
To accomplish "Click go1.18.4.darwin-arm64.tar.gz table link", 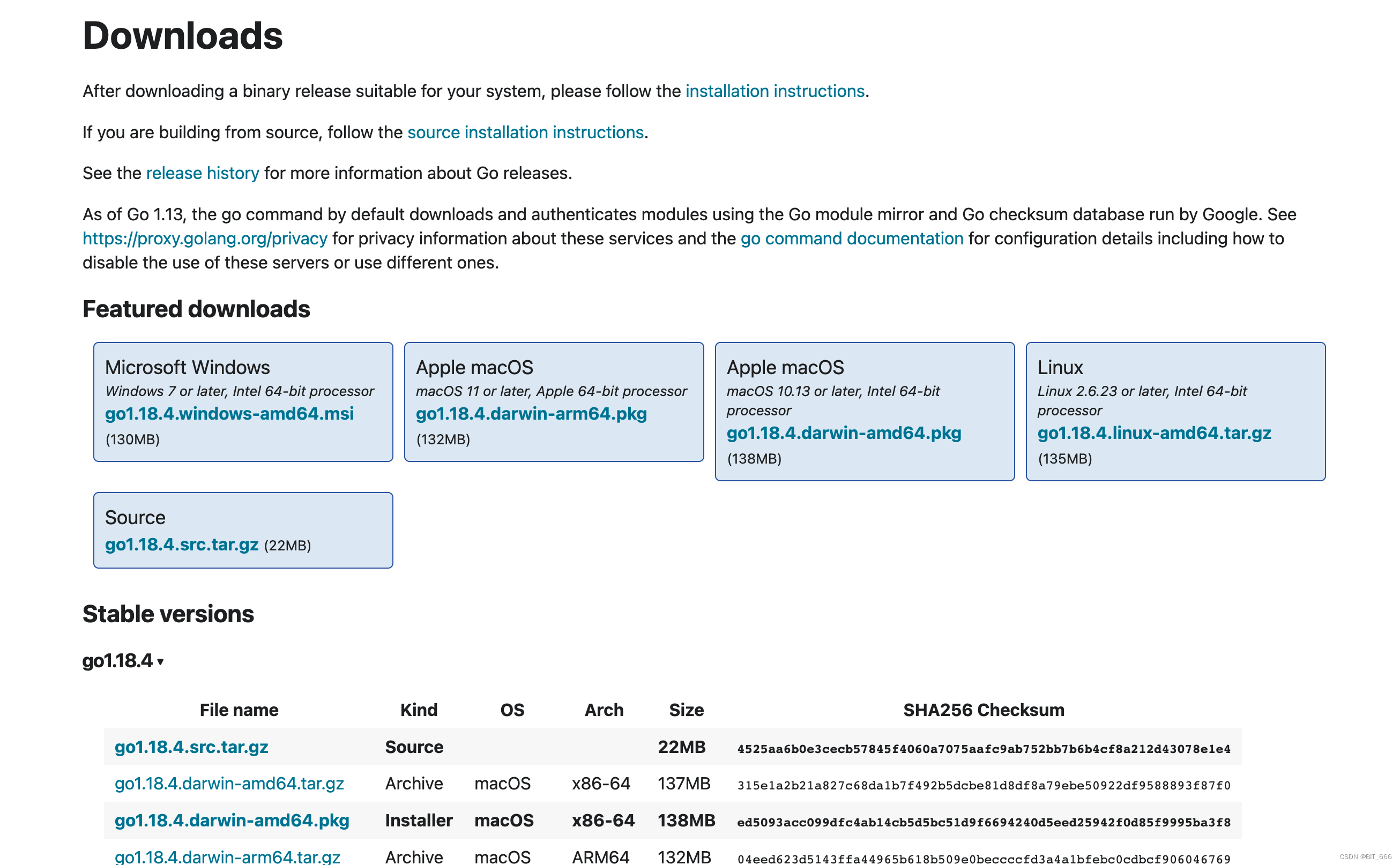I will tap(227, 856).
